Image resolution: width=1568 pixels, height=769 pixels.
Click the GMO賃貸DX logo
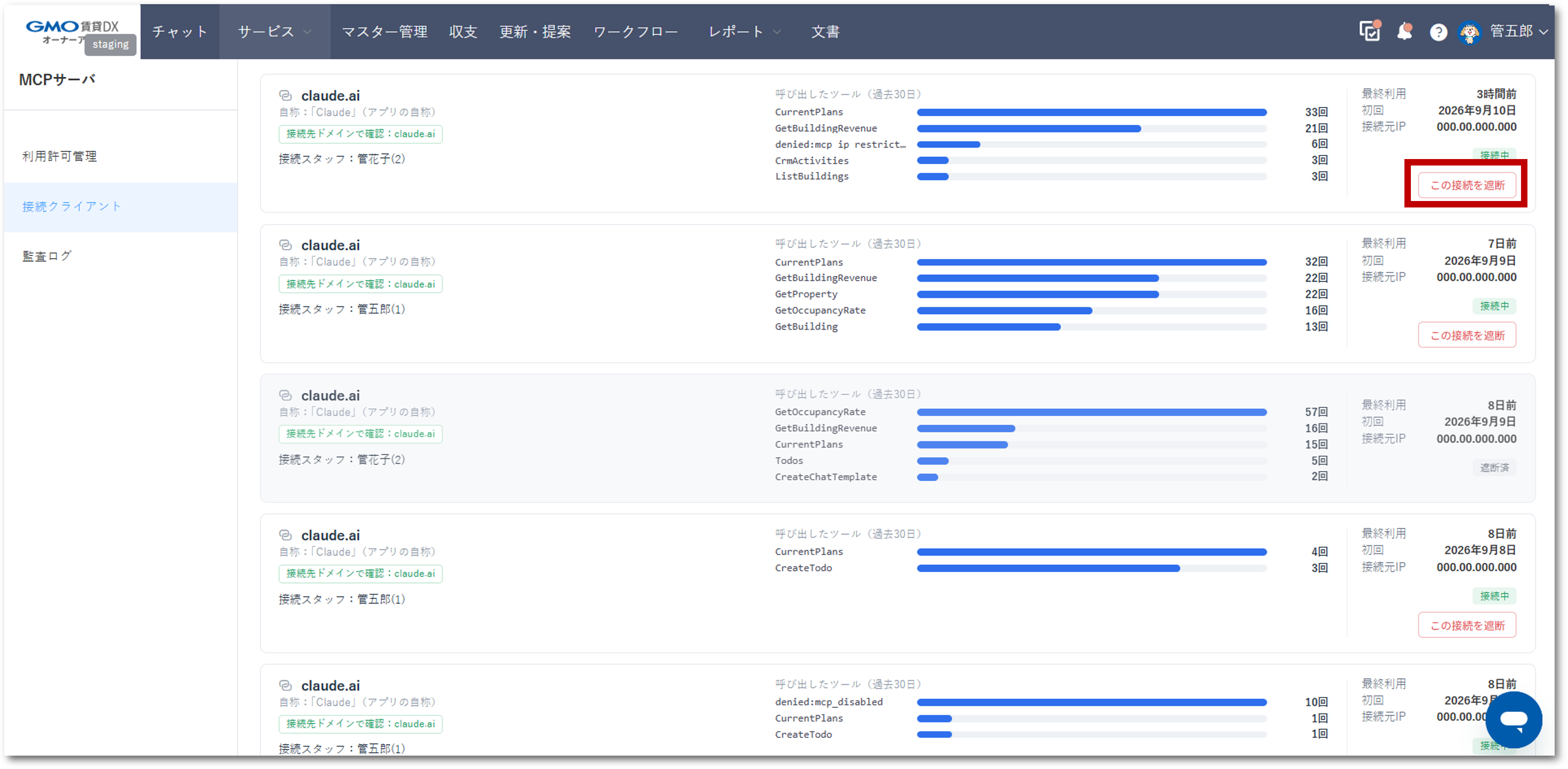pyautogui.click(x=72, y=32)
